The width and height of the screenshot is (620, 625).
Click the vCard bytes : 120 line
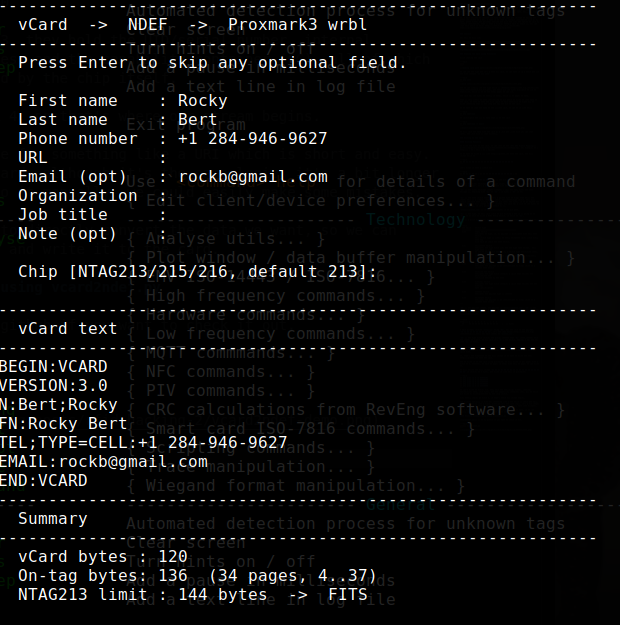click(103, 557)
